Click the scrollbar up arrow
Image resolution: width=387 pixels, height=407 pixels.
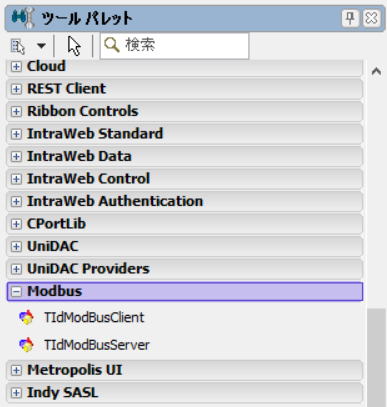pos(376,71)
